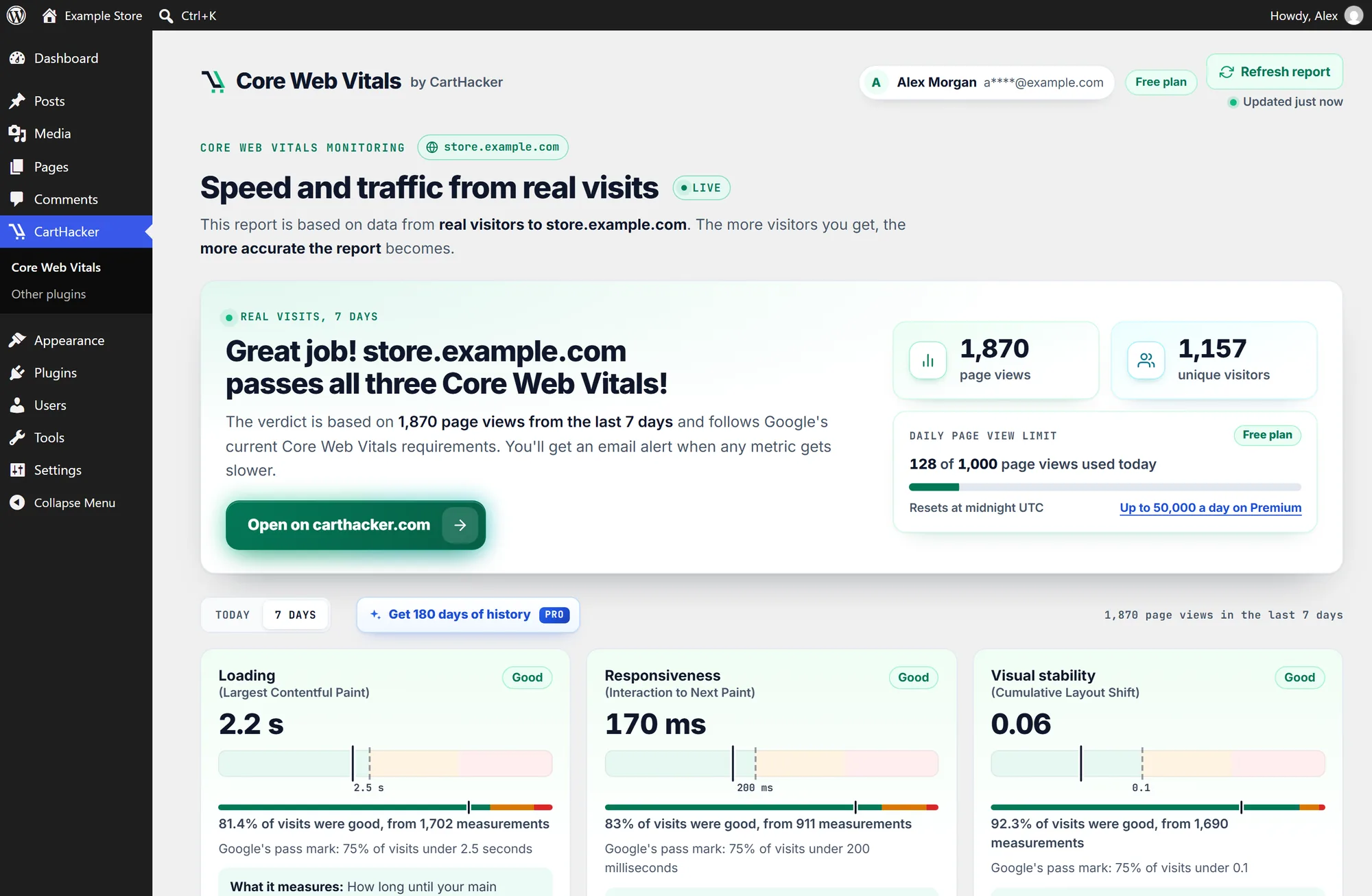Screen dimensions: 1372x896
Task: Click the Appearance brush icon
Action: click(x=17, y=340)
